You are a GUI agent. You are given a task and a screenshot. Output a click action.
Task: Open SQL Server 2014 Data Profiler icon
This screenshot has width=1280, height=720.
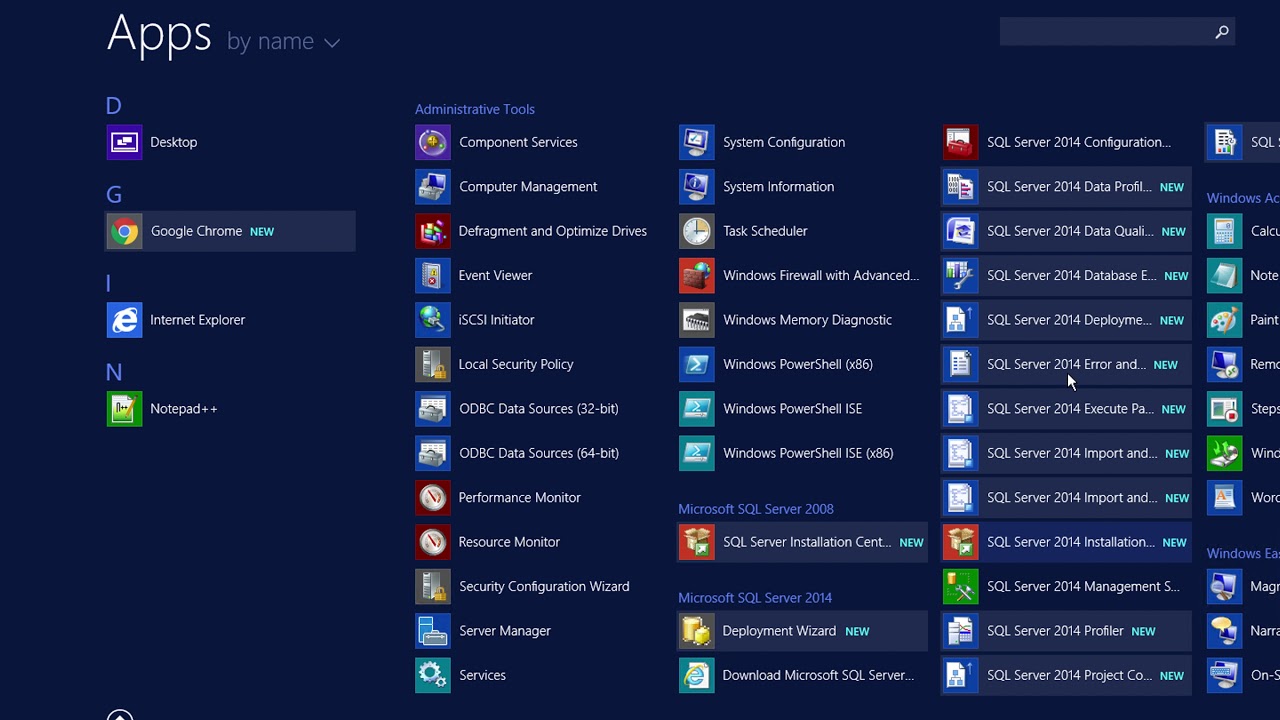[x=960, y=187]
